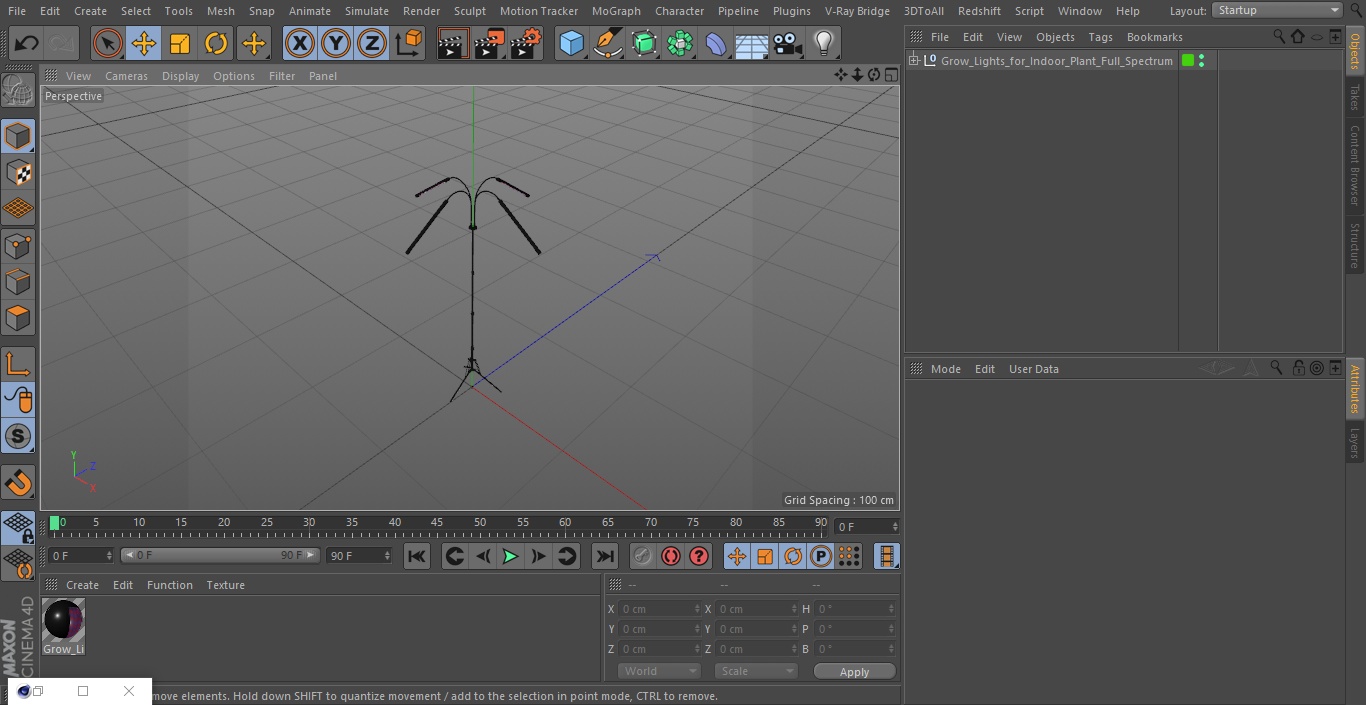Viewport: 1366px width, 705px height.
Task: Open Edit Render Settings icon
Action: coord(525,43)
